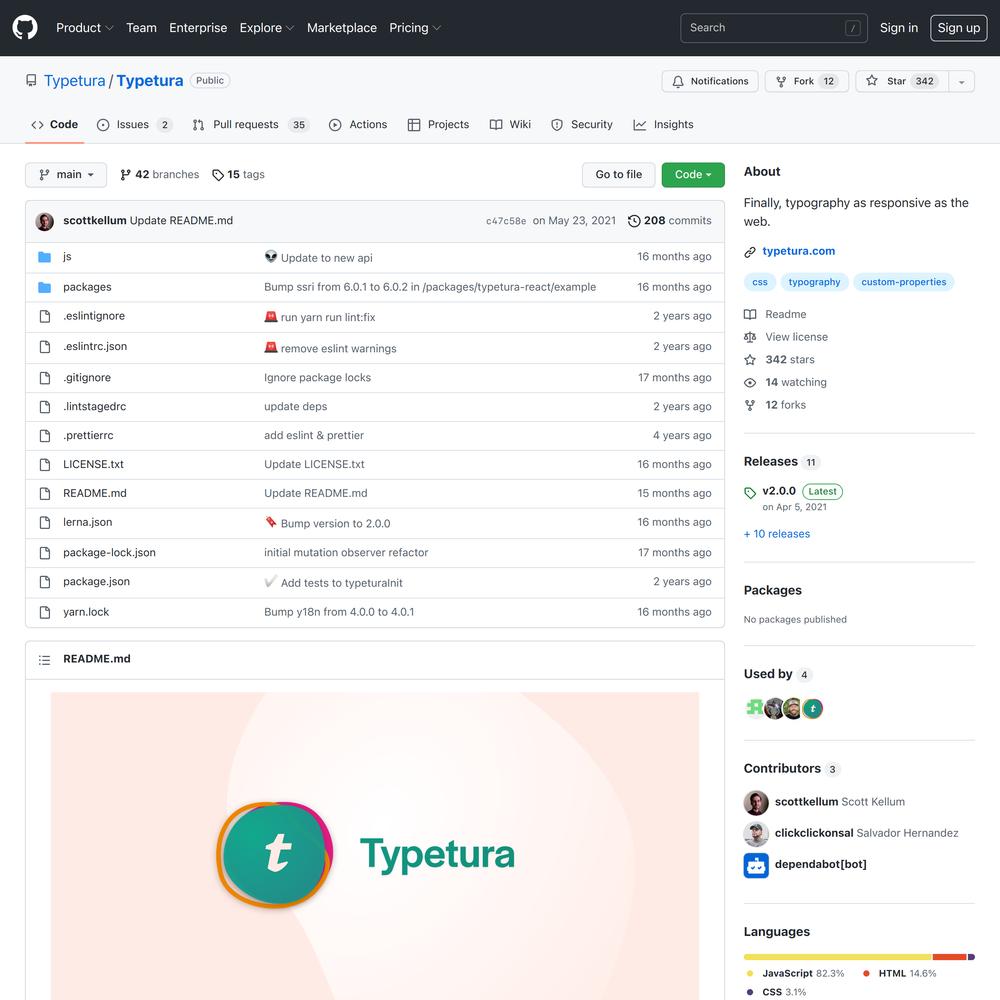The image size is (1000, 1000).
Task: Click the Enterprise menu item
Action: click(198, 28)
